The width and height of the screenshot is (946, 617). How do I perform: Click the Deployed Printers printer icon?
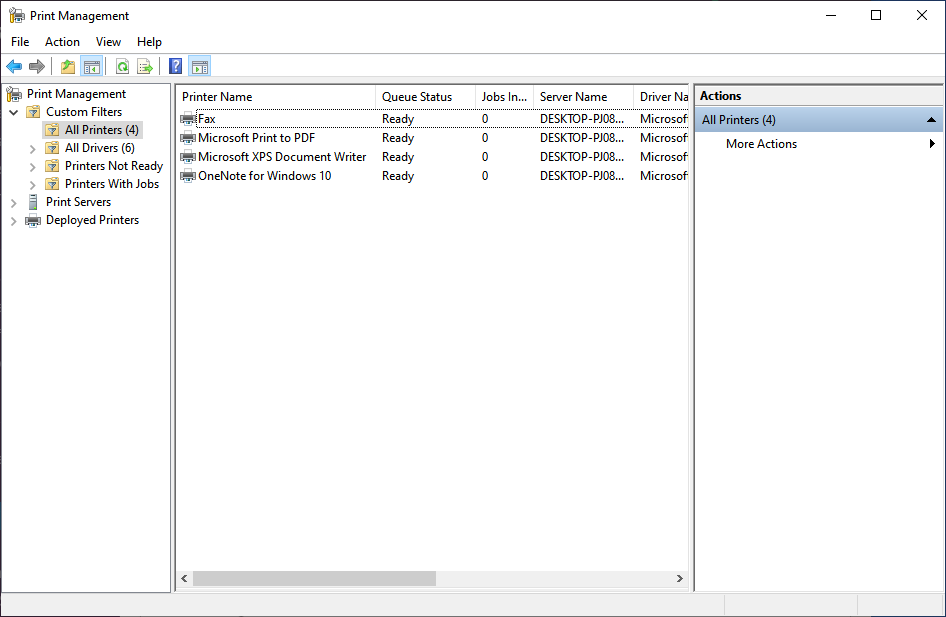(33, 221)
